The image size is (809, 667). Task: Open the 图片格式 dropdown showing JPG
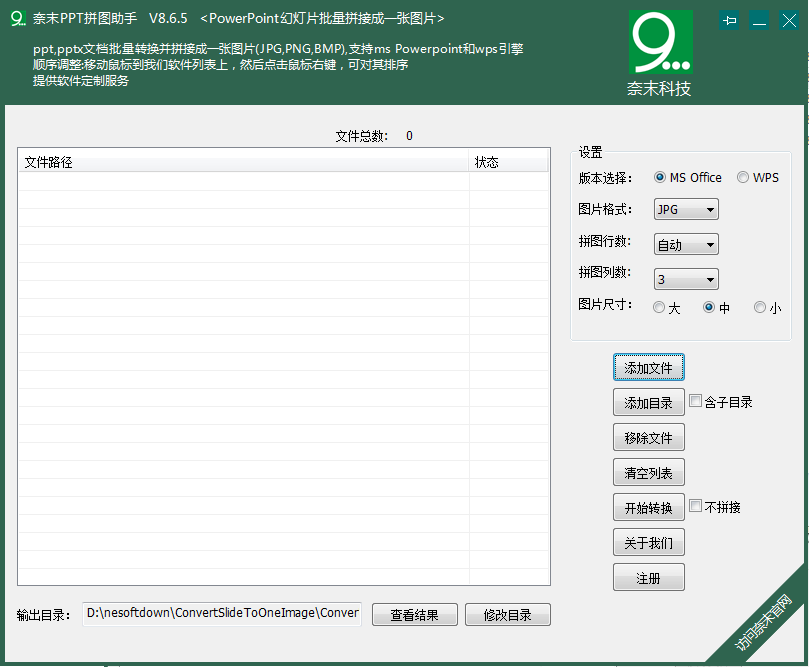tap(686, 209)
